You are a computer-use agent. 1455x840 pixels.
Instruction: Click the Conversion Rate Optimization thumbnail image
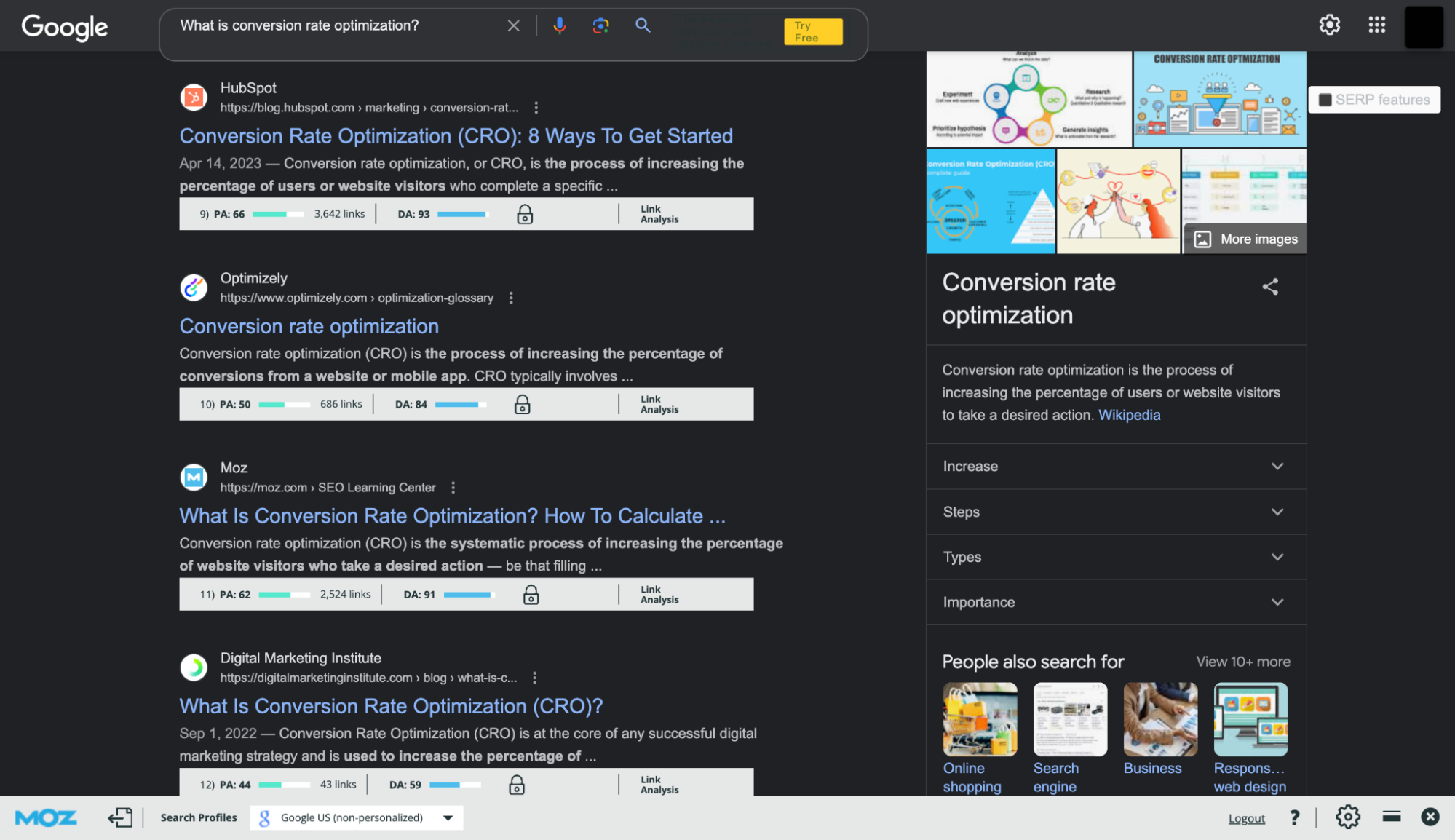pos(1218,97)
